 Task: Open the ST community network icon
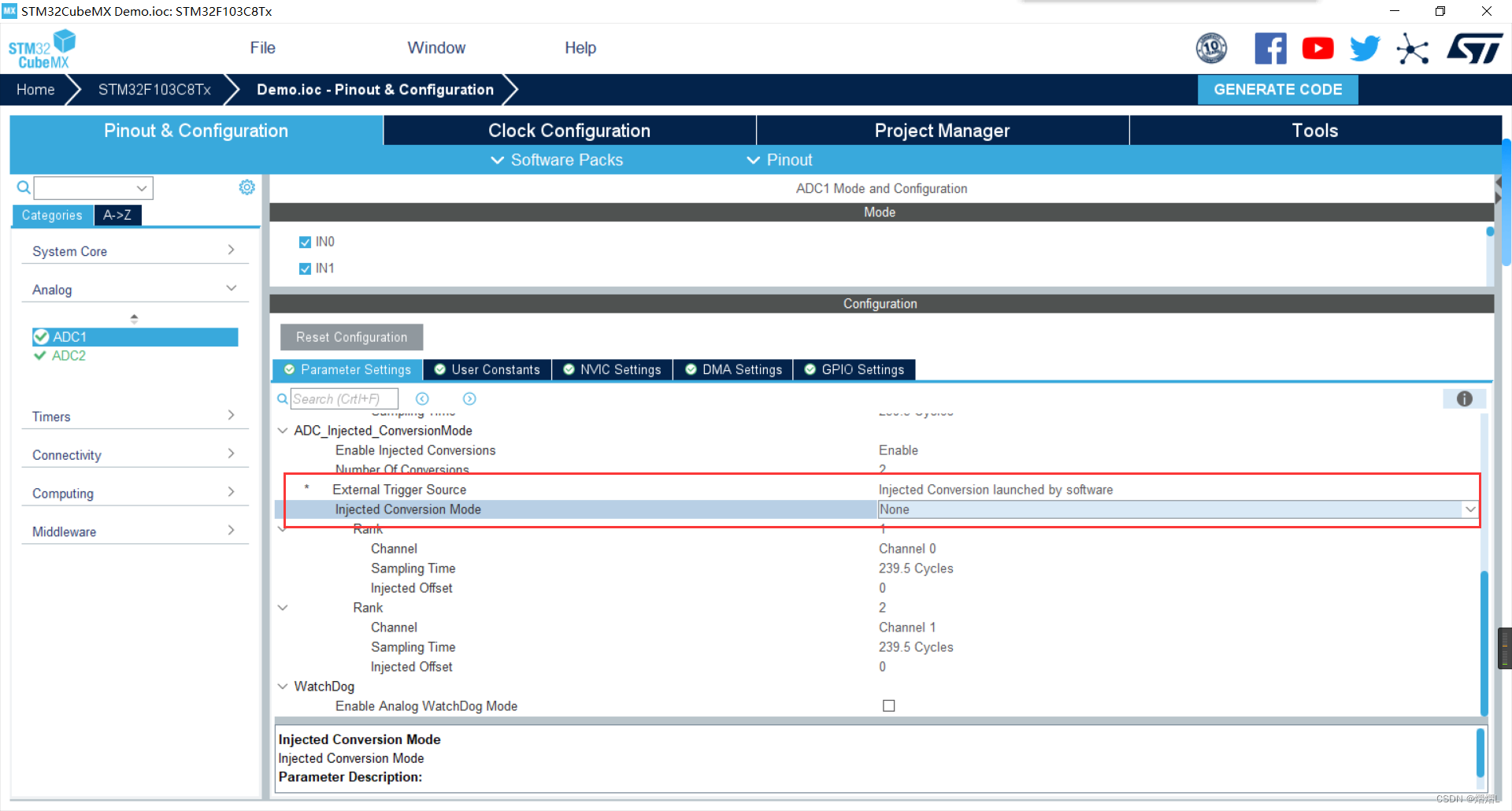pos(1413,49)
